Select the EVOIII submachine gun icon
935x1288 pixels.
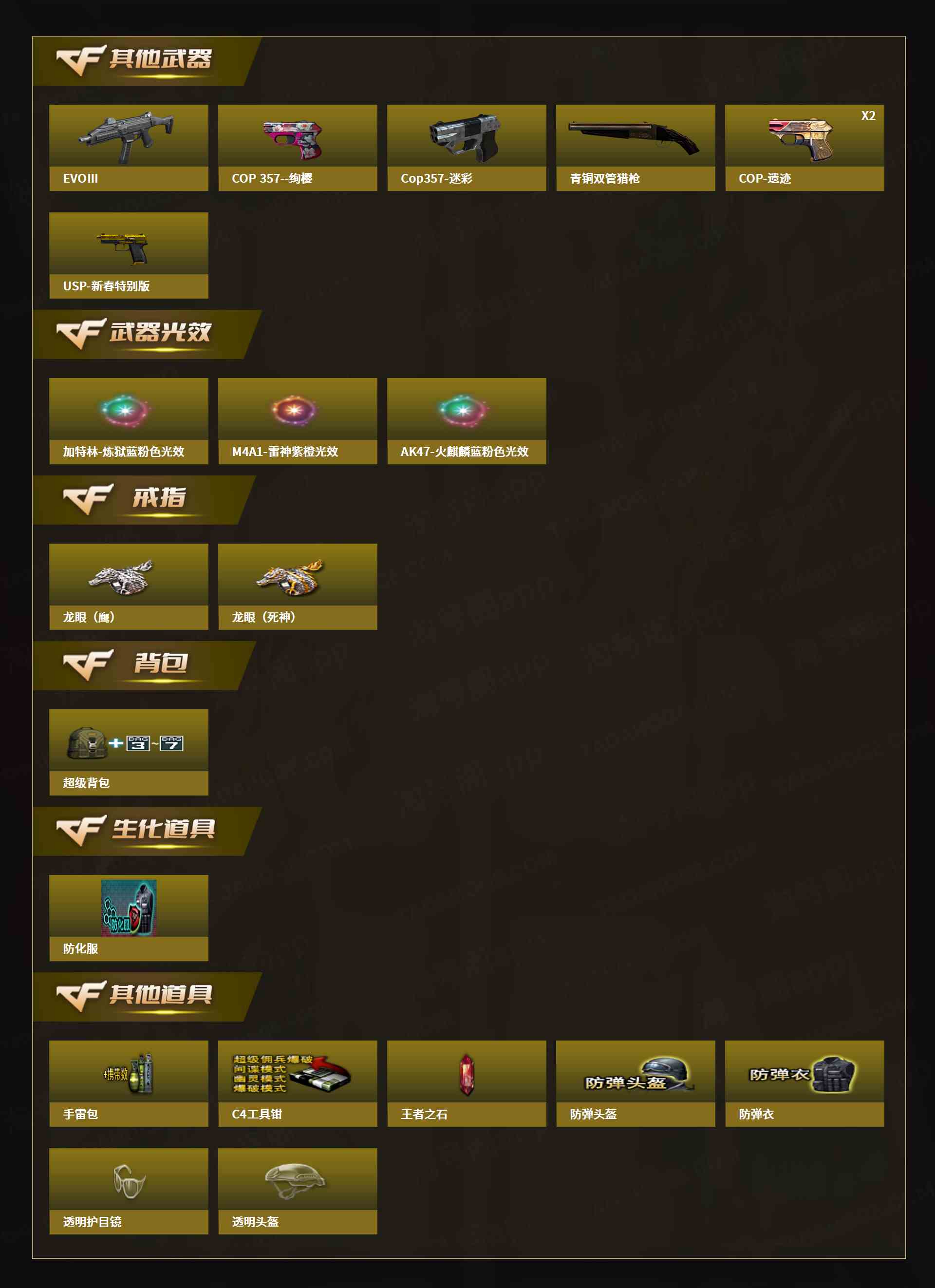127,137
